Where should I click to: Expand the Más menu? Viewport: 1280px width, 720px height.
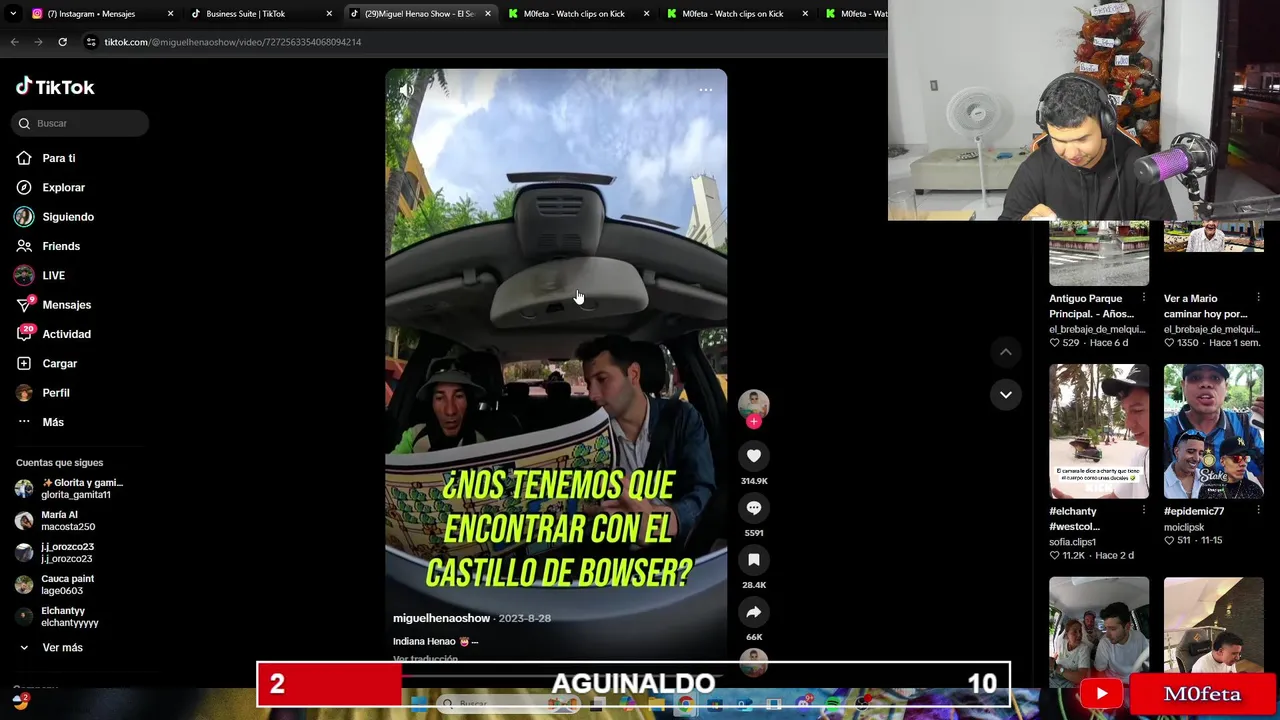point(53,422)
